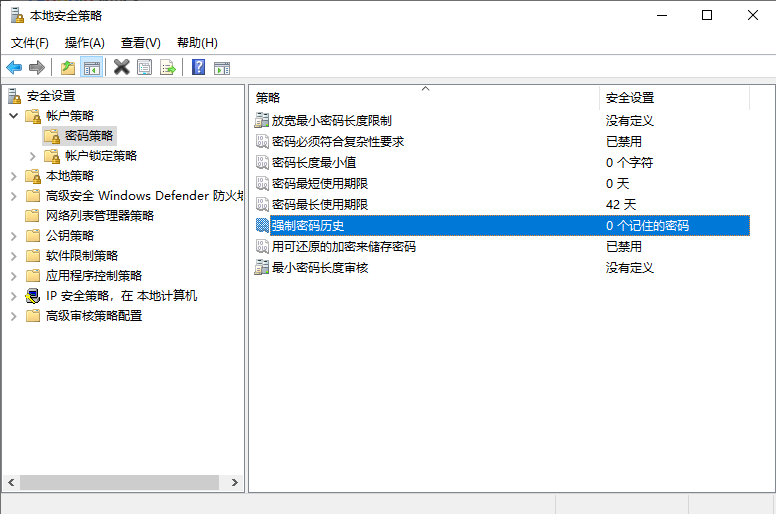
Task: Click the policy icon beside 用可还原的加密来储存密码
Action: (262, 246)
